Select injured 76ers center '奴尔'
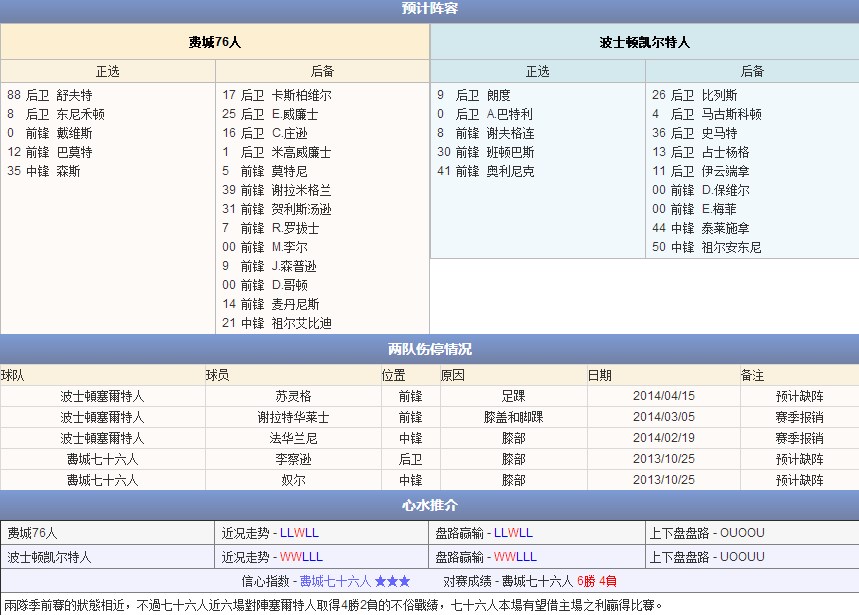This screenshot has width=859, height=615. point(293,480)
